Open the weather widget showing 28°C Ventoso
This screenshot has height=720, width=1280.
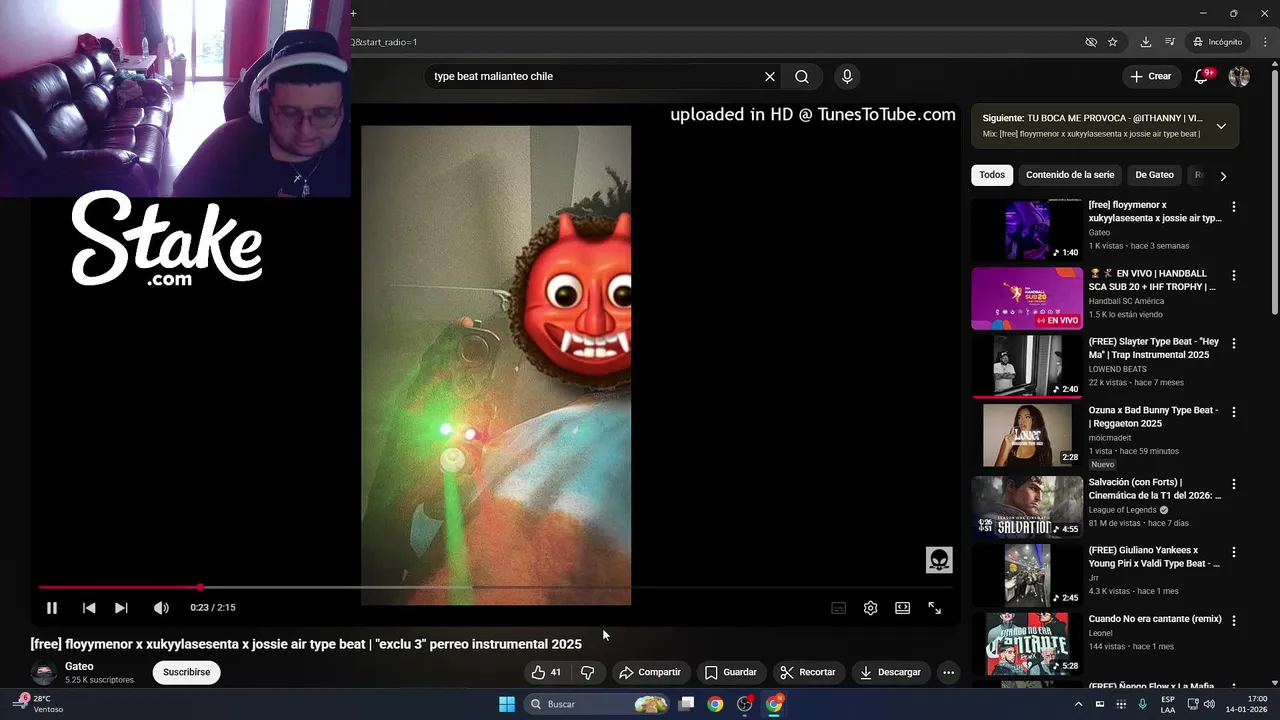pos(37,704)
